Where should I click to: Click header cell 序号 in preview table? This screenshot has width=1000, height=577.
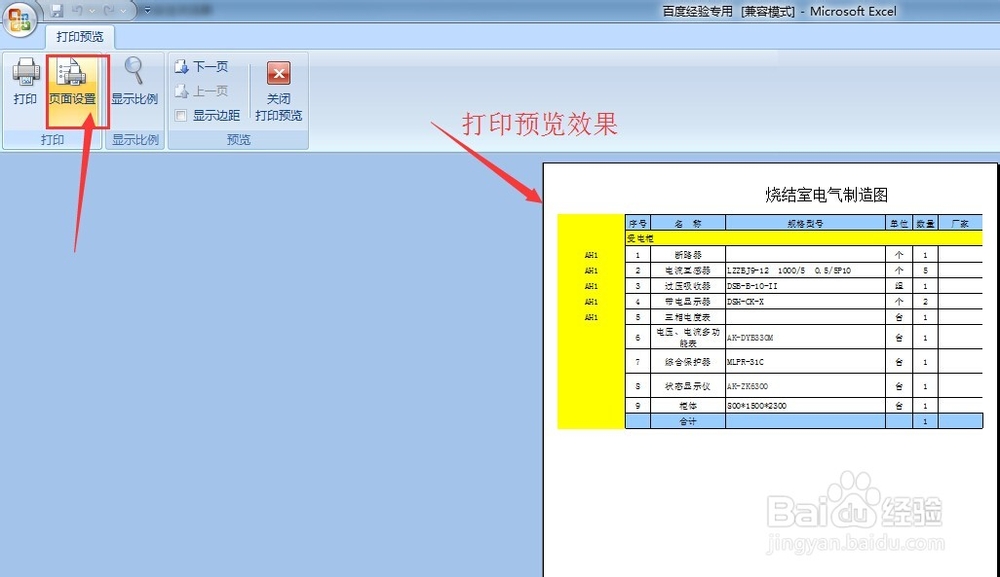[x=638, y=223]
